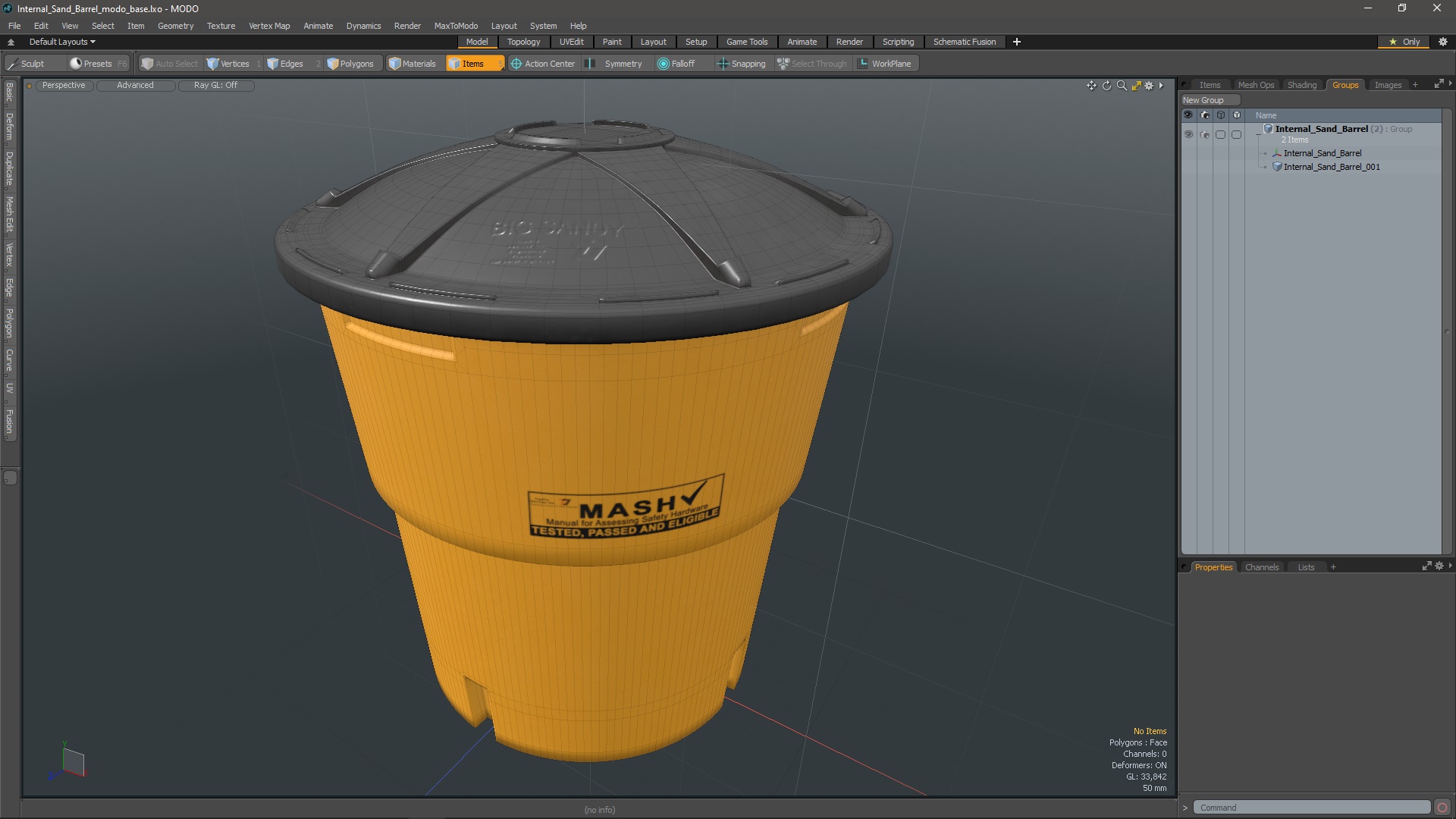
Task: Click the Snapping tool icon
Action: [x=723, y=64]
